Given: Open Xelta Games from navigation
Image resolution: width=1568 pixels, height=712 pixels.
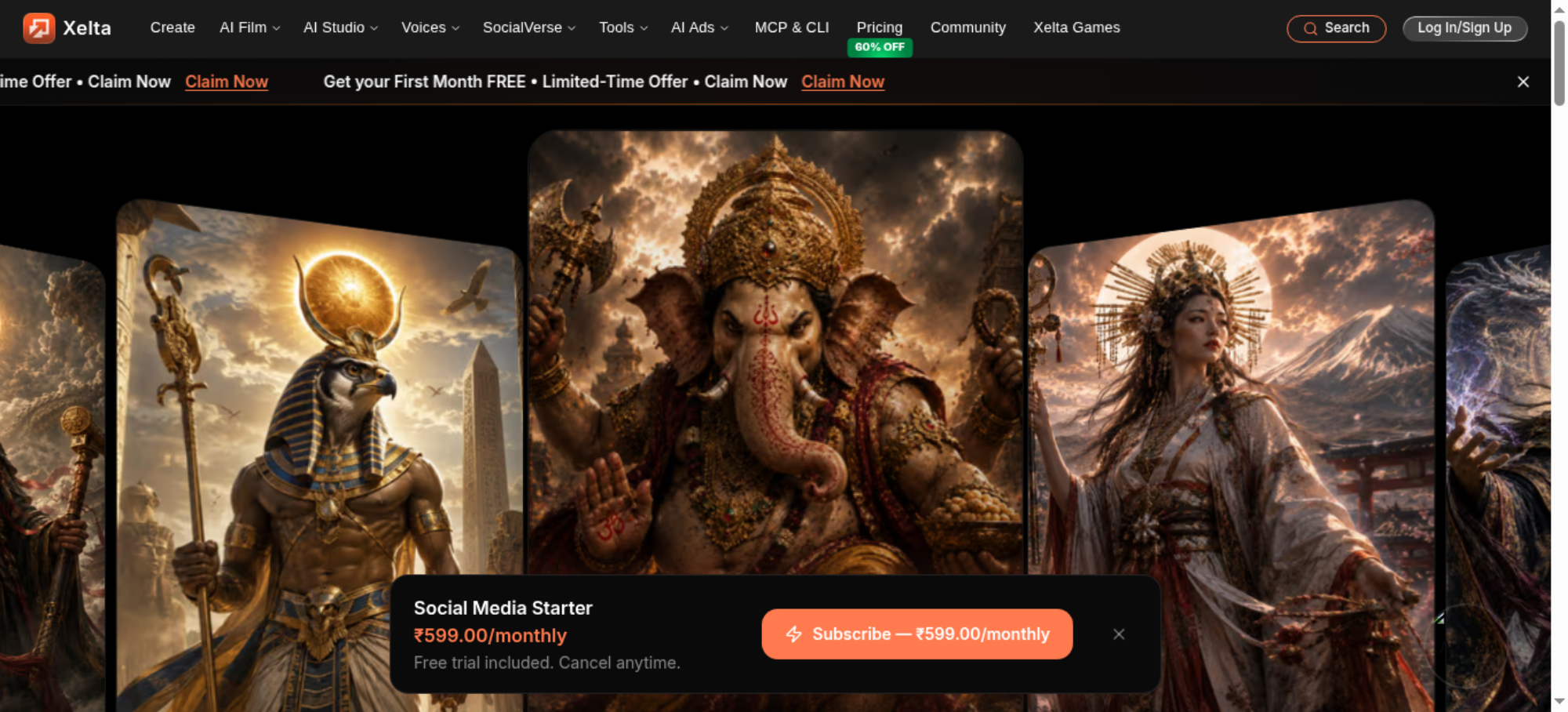Looking at the screenshot, I should pyautogui.click(x=1076, y=27).
